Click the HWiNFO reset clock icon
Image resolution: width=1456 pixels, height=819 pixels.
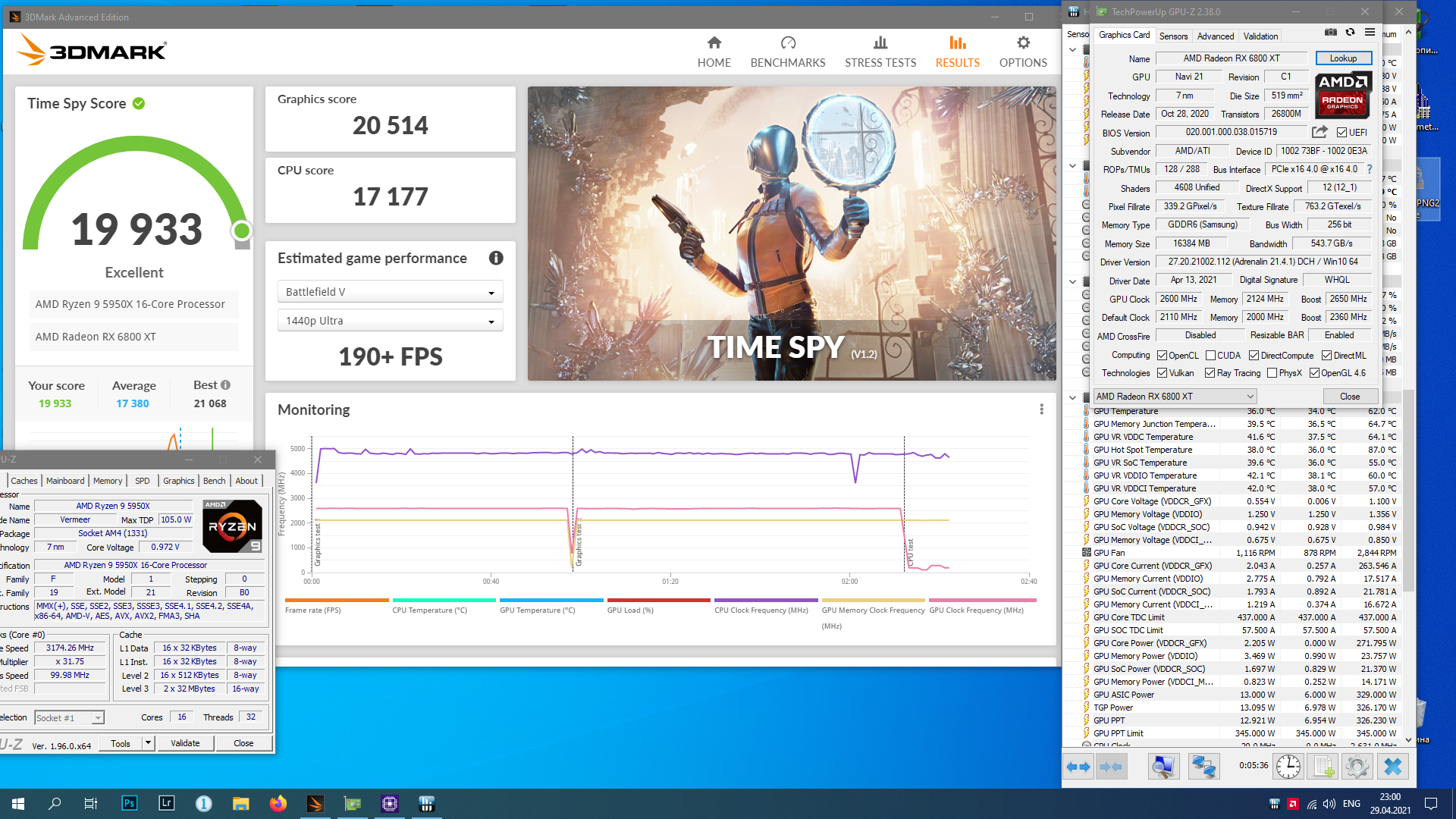click(1288, 767)
